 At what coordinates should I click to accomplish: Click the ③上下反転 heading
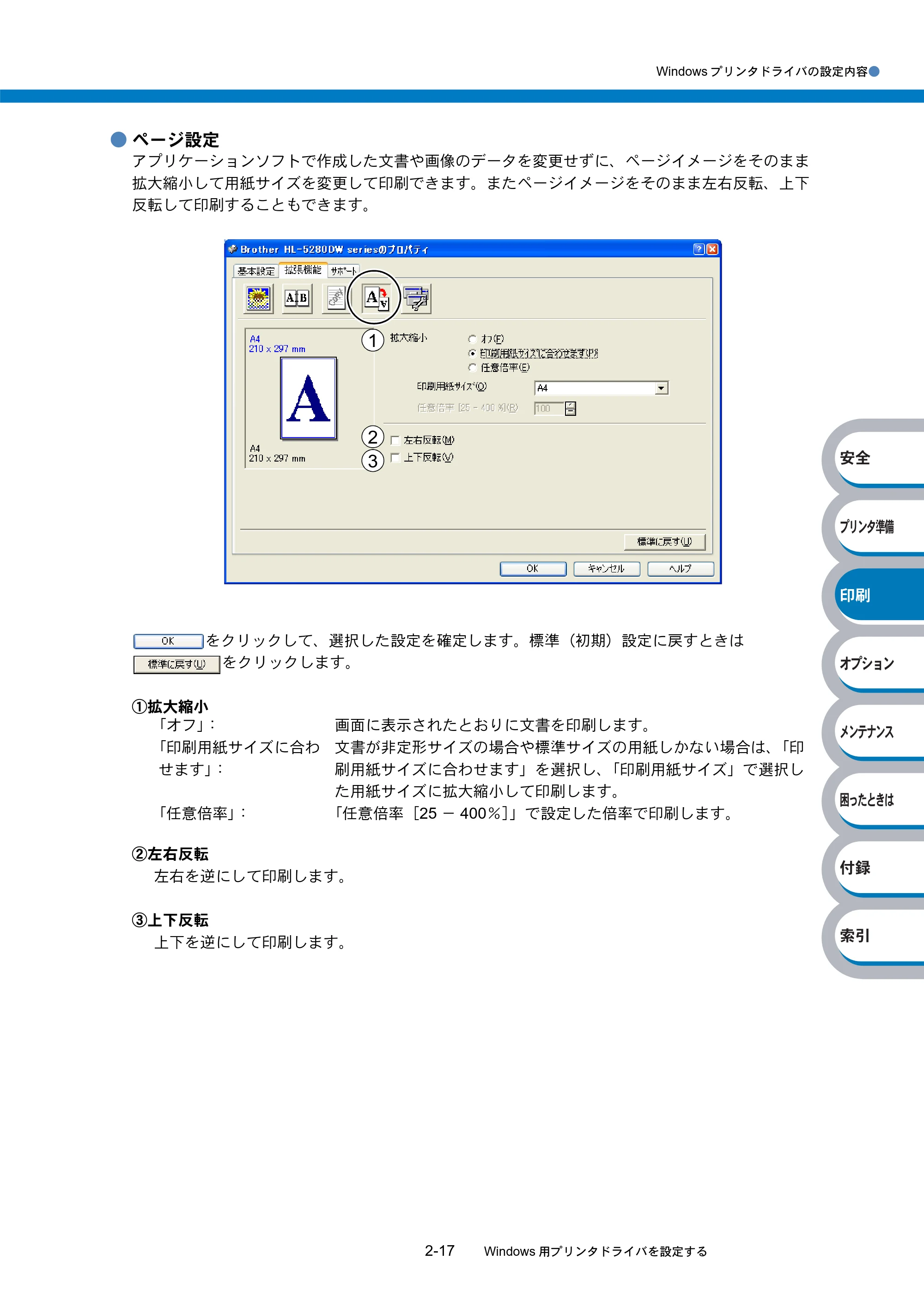[x=170, y=920]
